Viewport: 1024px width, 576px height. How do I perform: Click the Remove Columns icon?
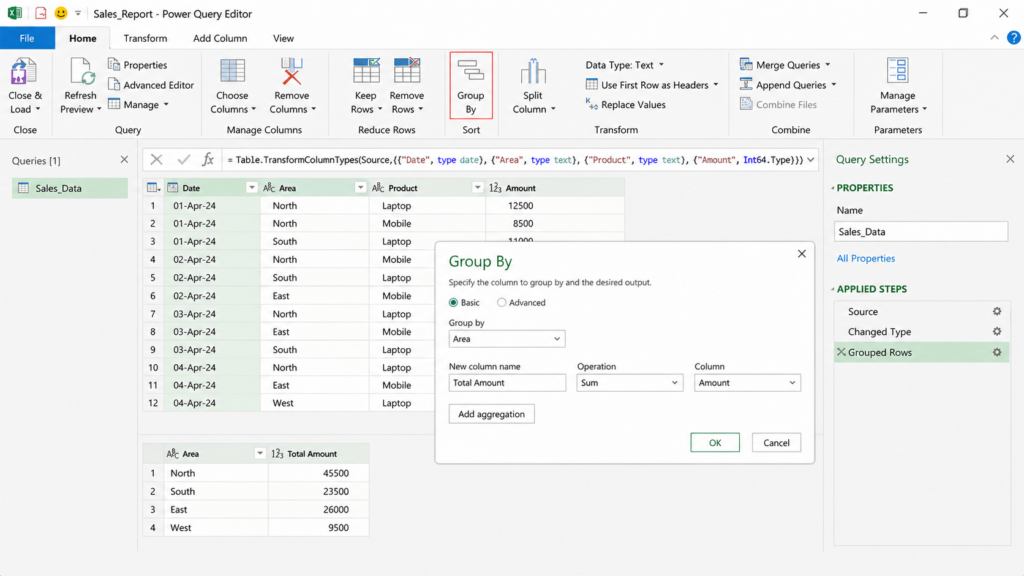click(291, 71)
